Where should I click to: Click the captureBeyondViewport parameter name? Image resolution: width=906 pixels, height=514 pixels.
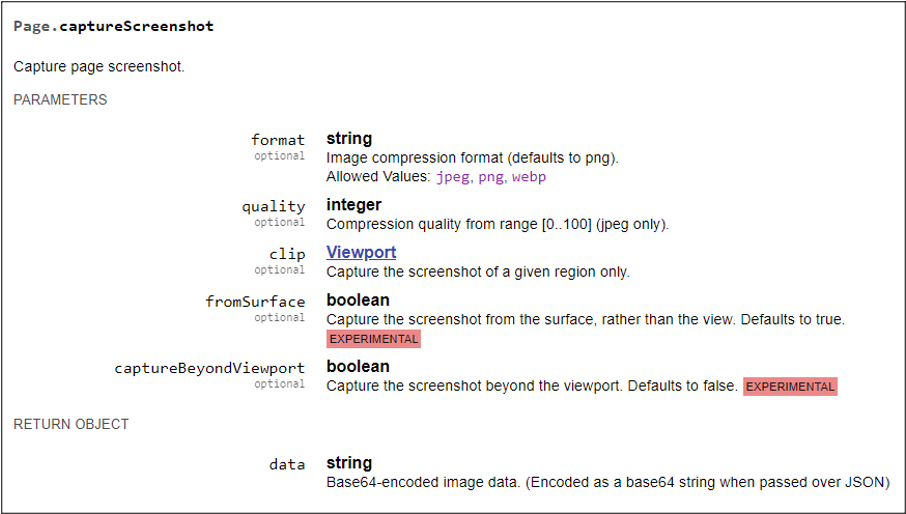tap(210, 368)
